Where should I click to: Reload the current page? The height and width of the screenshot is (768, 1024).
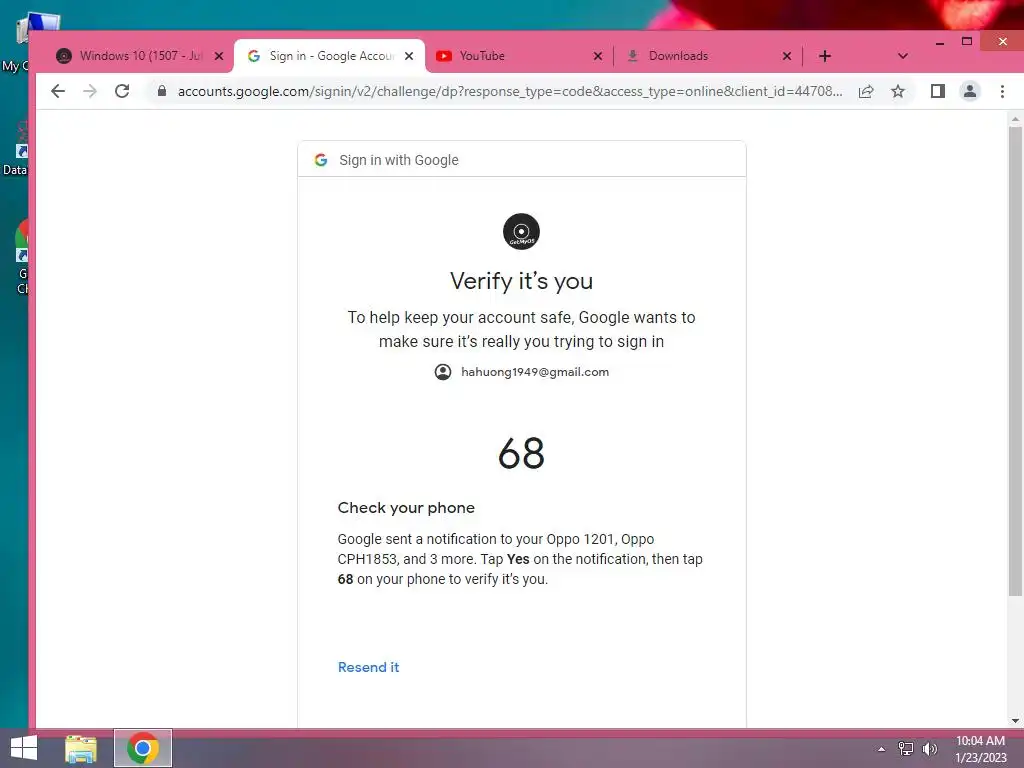(x=122, y=91)
